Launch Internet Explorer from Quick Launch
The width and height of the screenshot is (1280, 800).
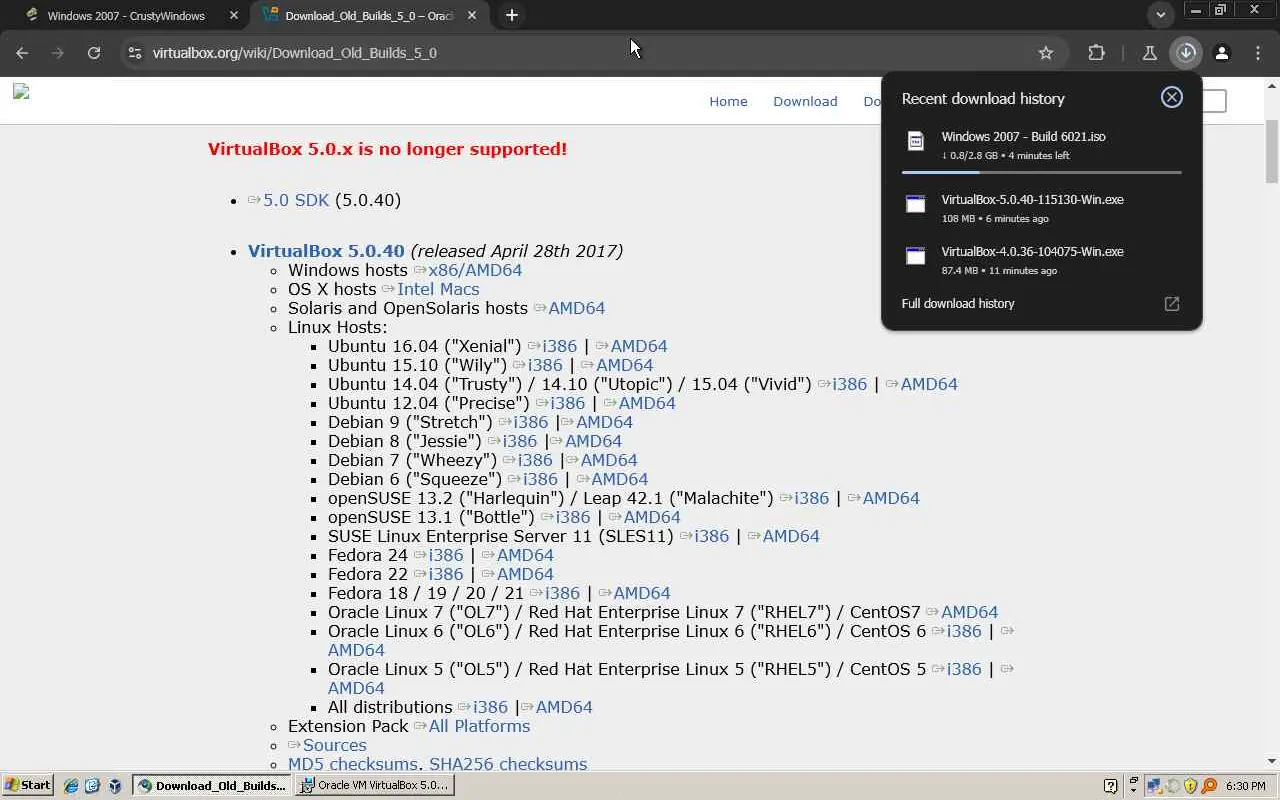(71, 786)
